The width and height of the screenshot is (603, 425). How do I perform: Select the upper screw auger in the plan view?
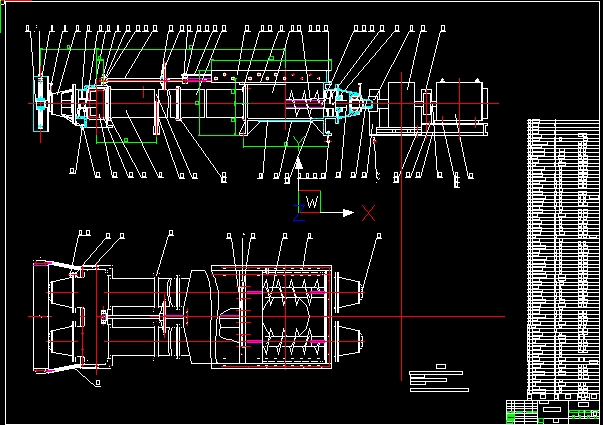coord(293,293)
